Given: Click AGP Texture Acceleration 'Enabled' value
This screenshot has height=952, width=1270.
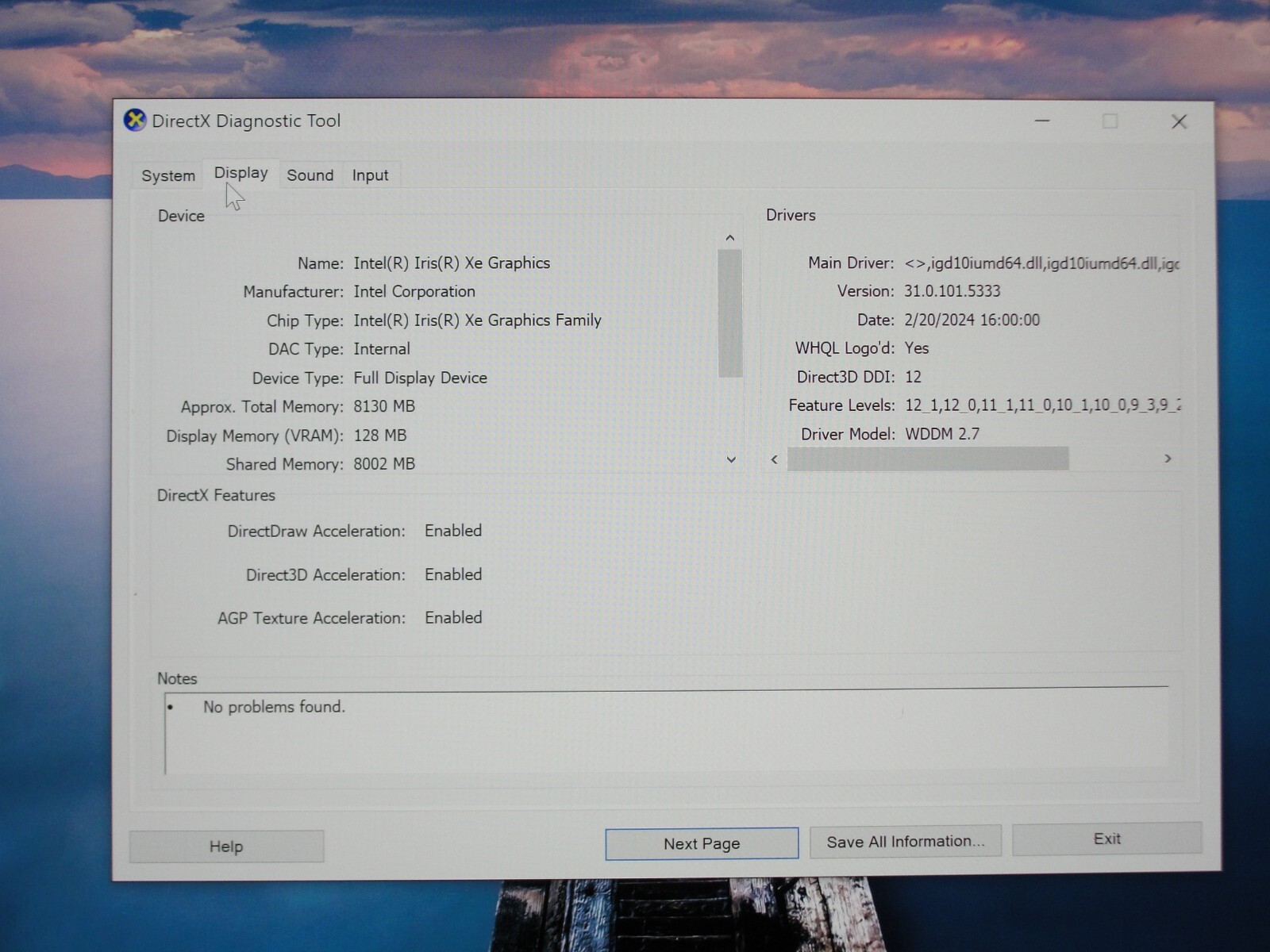Looking at the screenshot, I should [453, 617].
